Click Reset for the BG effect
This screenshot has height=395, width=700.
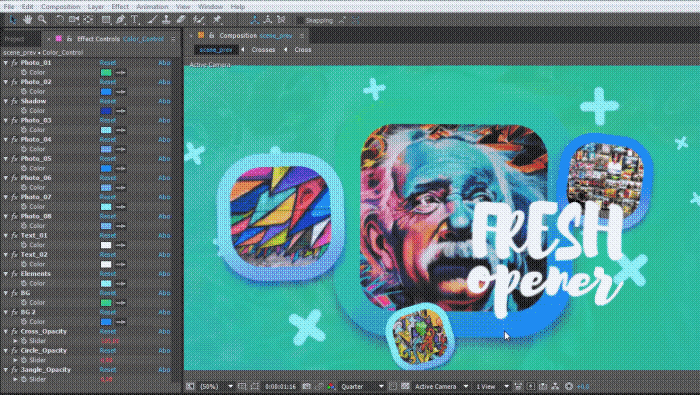coord(108,293)
